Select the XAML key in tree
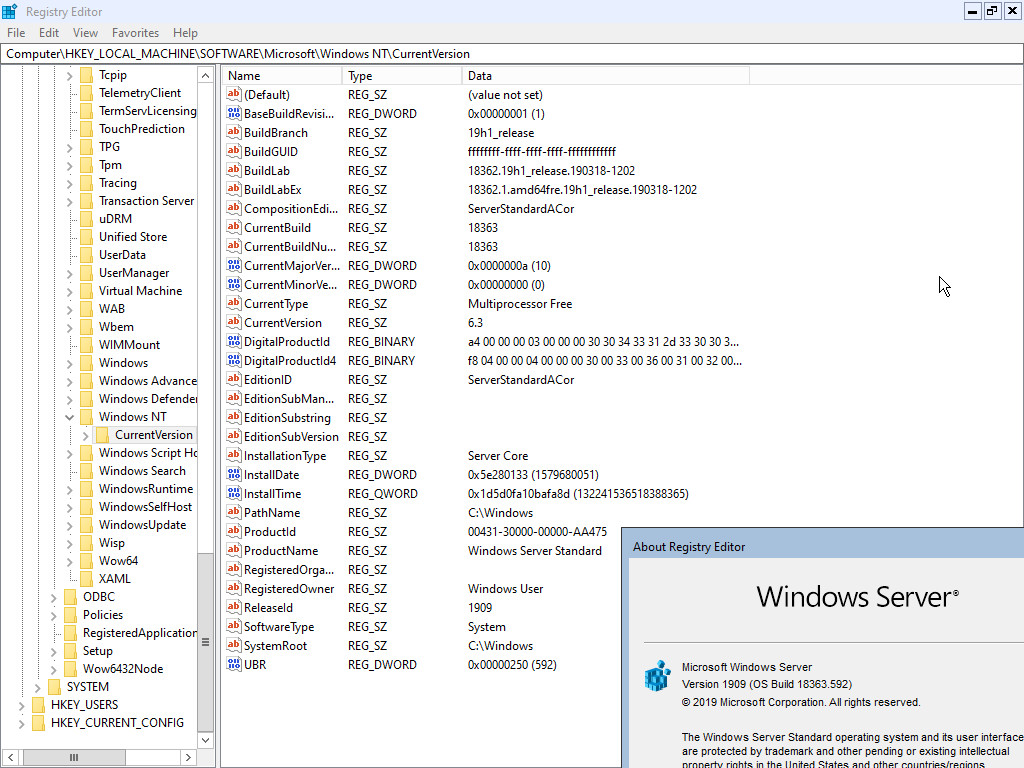 (x=114, y=579)
